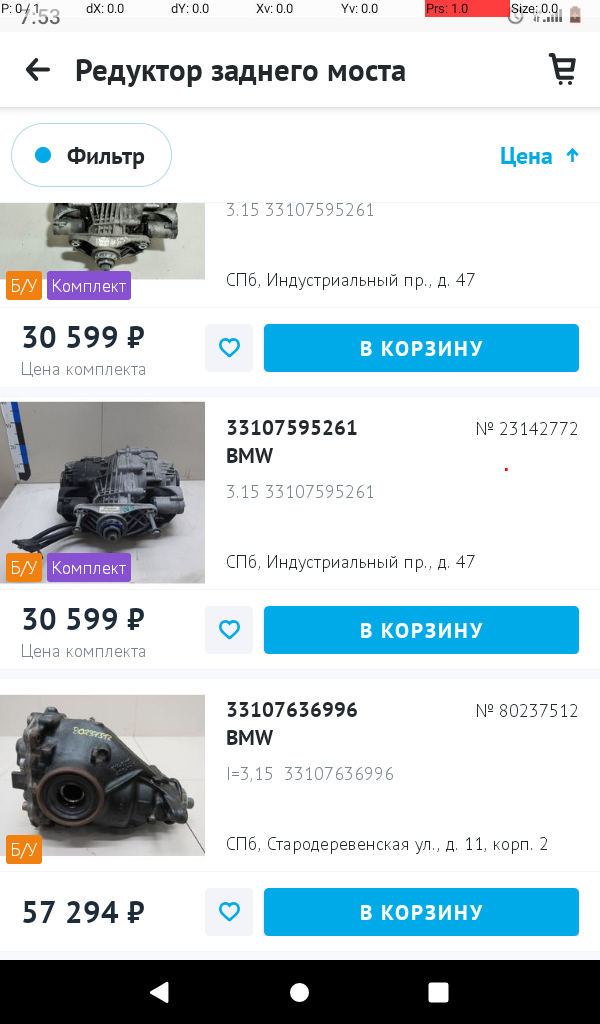Add item № 23142772 to cart
600x1024 pixels.
(x=421, y=630)
